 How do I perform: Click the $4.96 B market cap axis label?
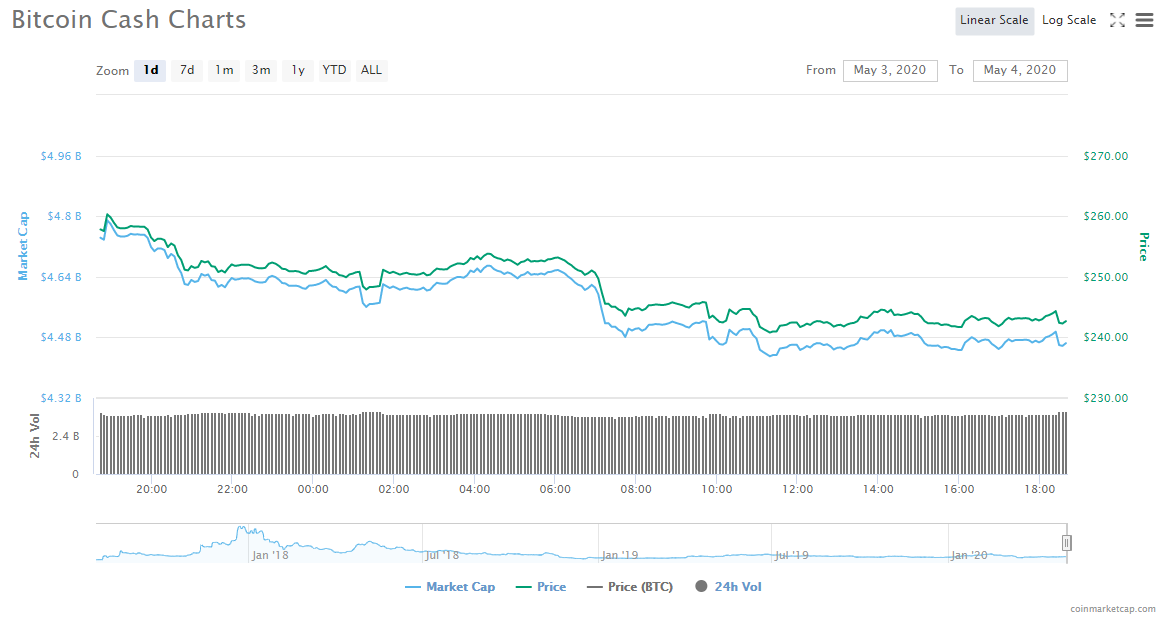[61, 156]
